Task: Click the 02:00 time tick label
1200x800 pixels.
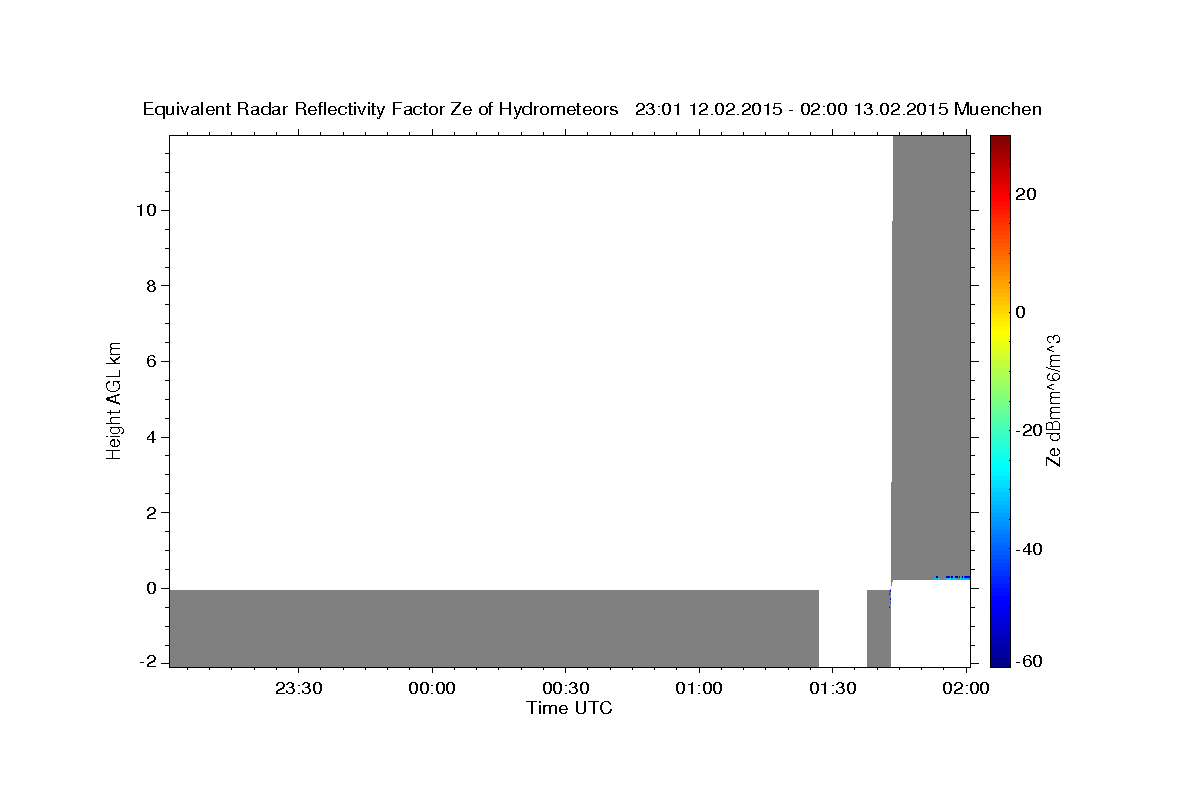Action: coord(966,688)
